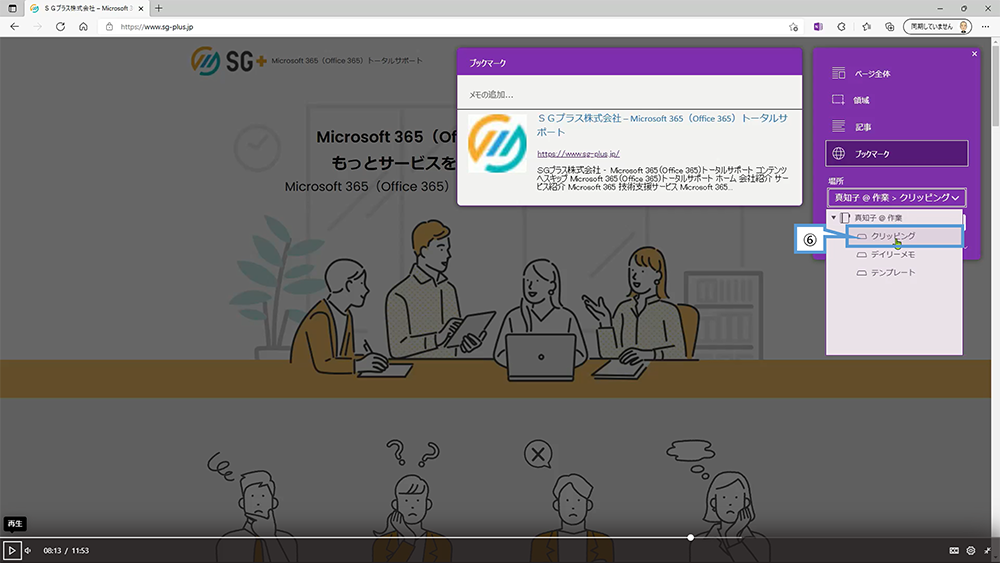Screen dimensions: 1000x563
Task: Click the 同期していません profile button
Action: click(x=938, y=27)
